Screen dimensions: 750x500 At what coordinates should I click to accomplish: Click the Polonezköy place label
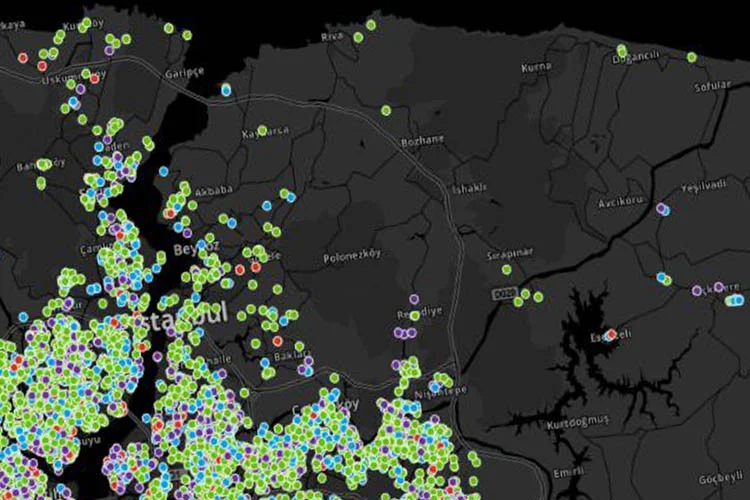pos(352,257)
